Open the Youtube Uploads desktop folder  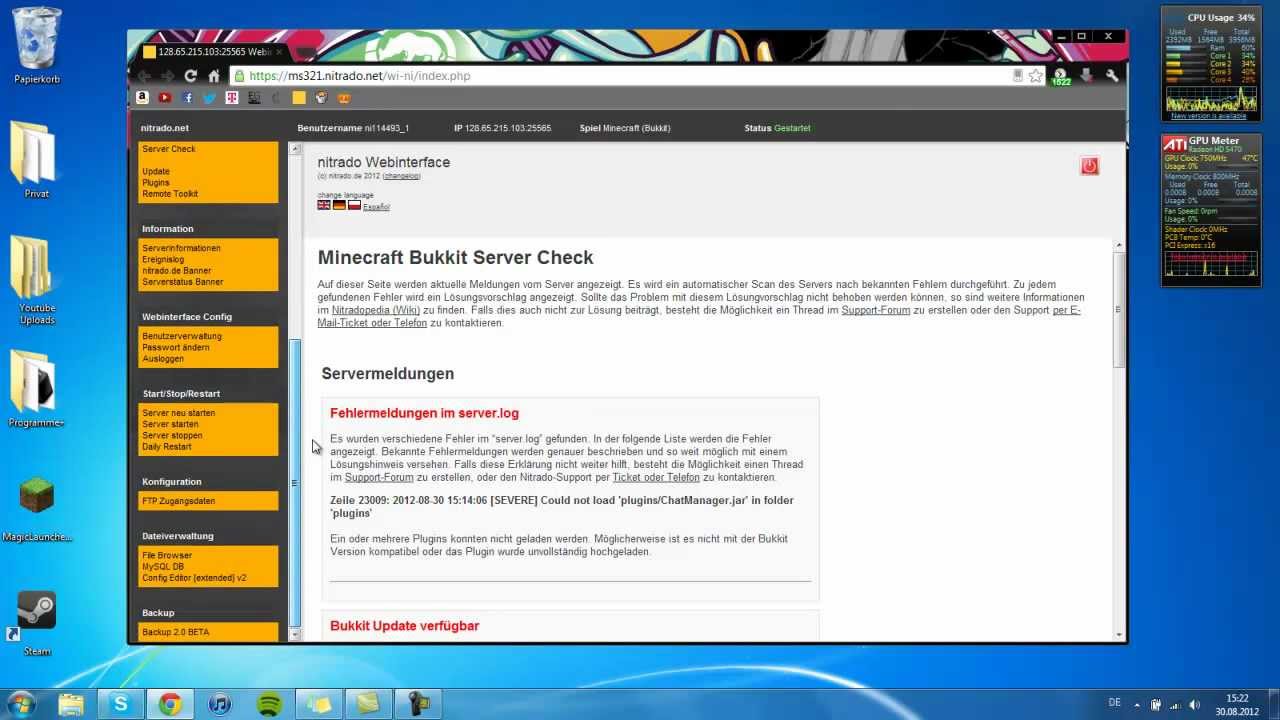pos(37,280)
